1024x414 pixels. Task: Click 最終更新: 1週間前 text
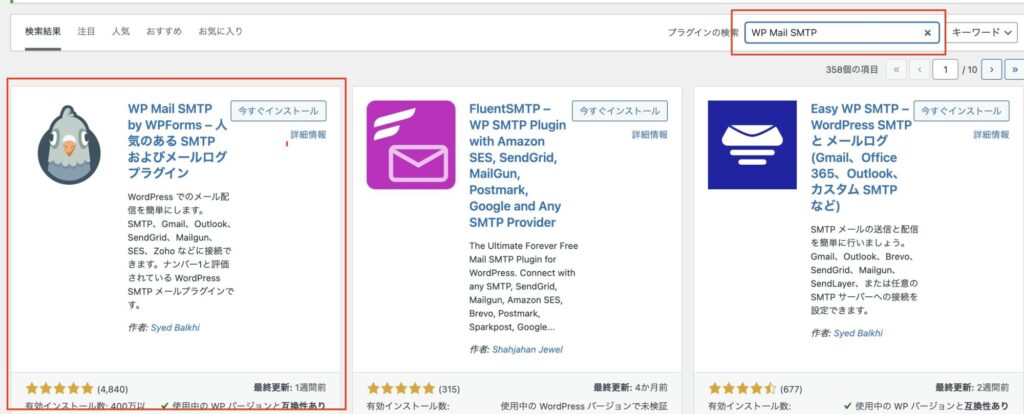[289, 387]
